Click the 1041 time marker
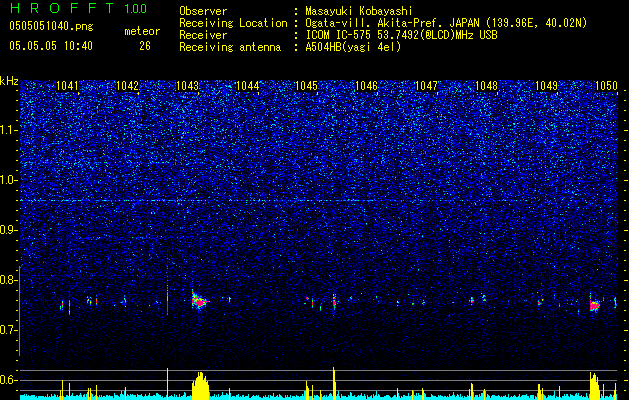Viewport: 629px width, 400px height. pyautogui.click(x=67, y=85)
